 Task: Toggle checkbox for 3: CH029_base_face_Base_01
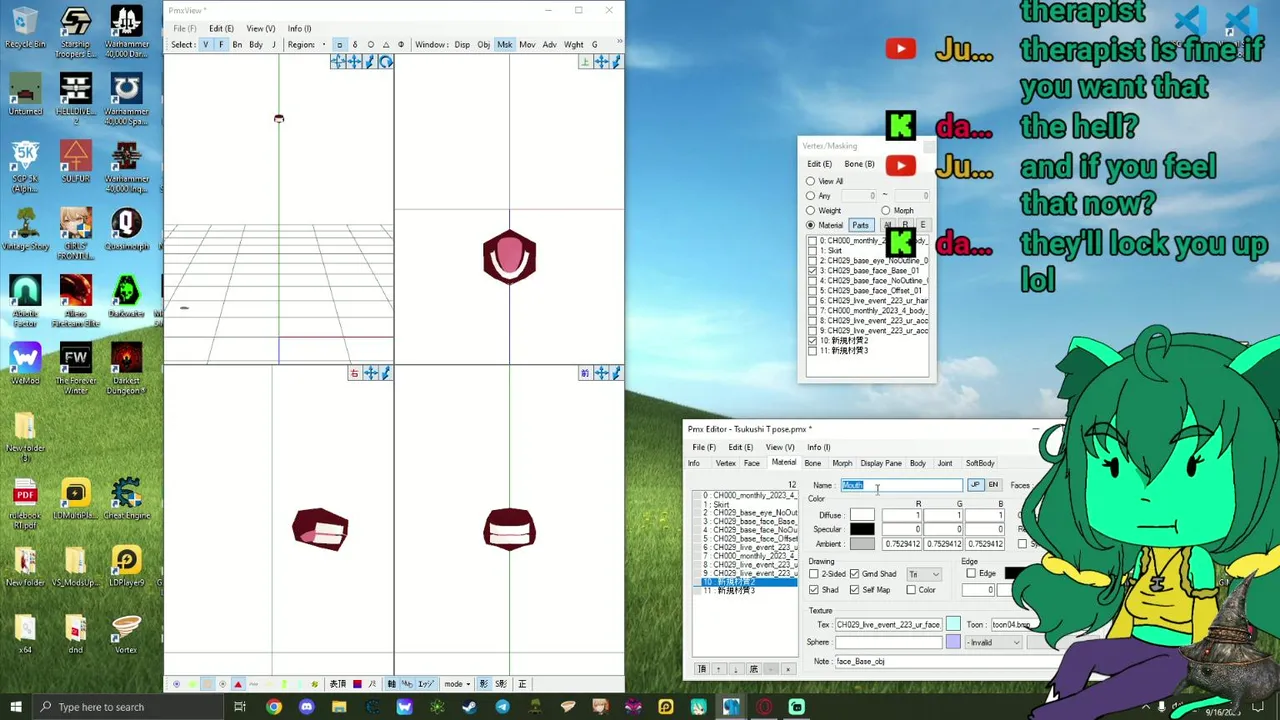pos(813,271)
